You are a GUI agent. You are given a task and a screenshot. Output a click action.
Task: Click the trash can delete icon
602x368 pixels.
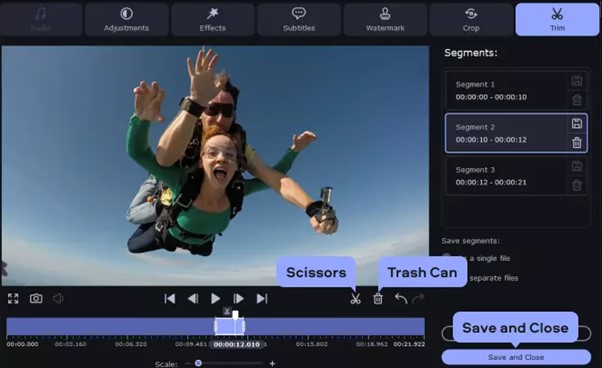378,299
